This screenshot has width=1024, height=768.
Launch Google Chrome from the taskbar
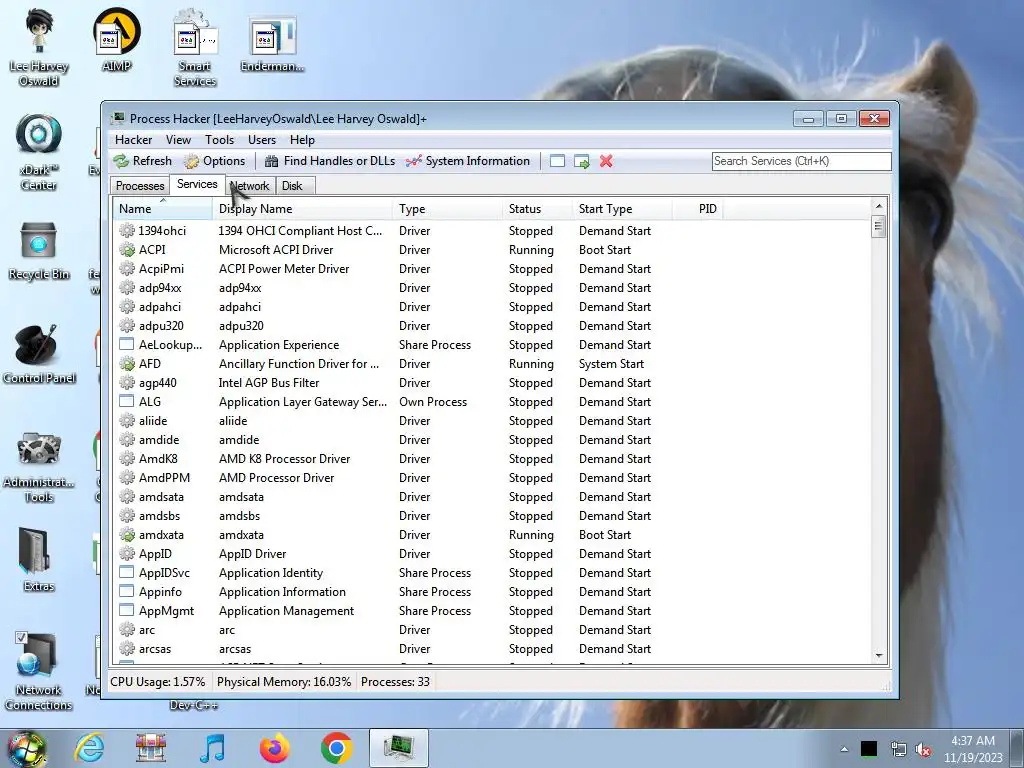point(336,748)
